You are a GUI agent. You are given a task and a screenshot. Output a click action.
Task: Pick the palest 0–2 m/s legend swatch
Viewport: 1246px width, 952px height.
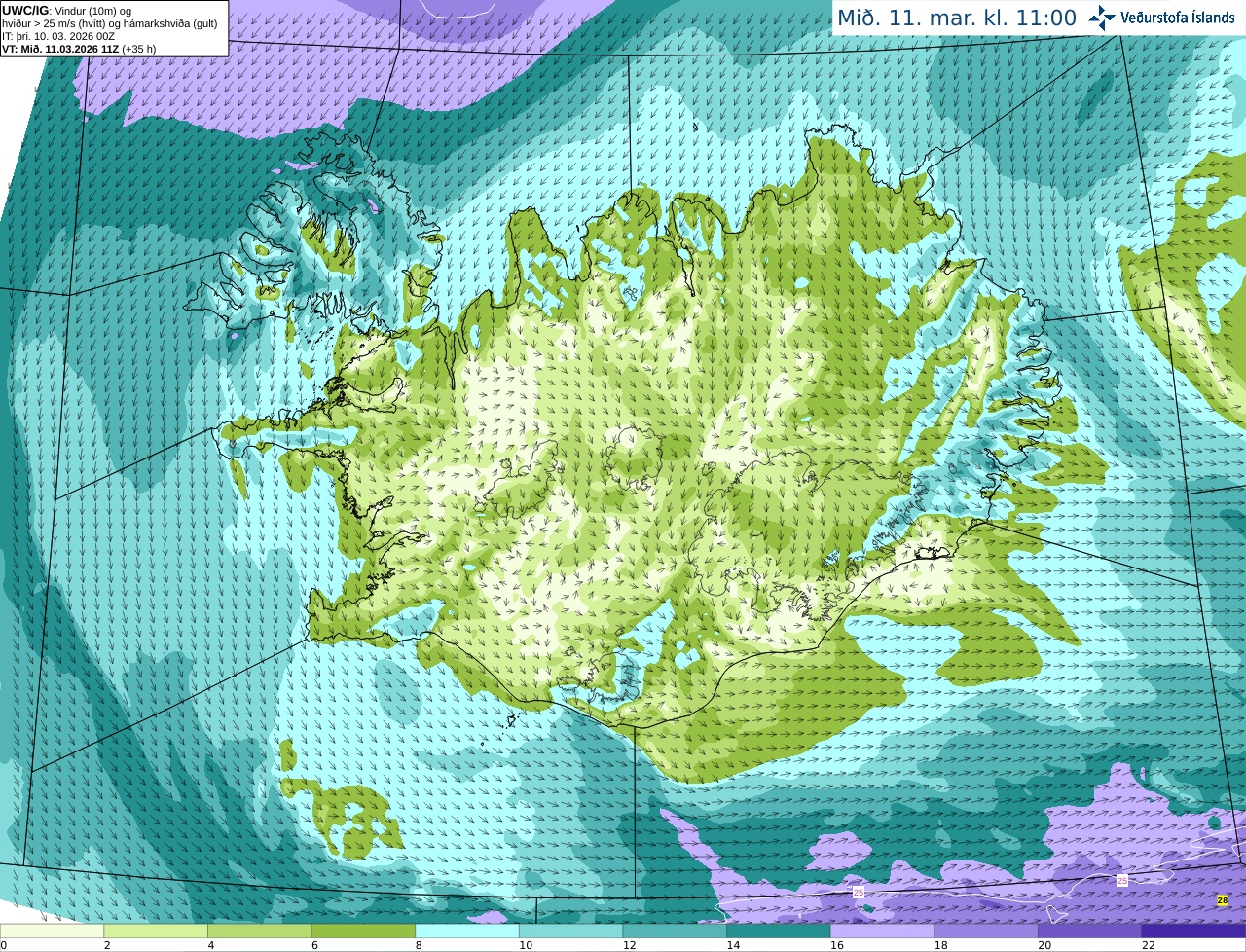52,931
